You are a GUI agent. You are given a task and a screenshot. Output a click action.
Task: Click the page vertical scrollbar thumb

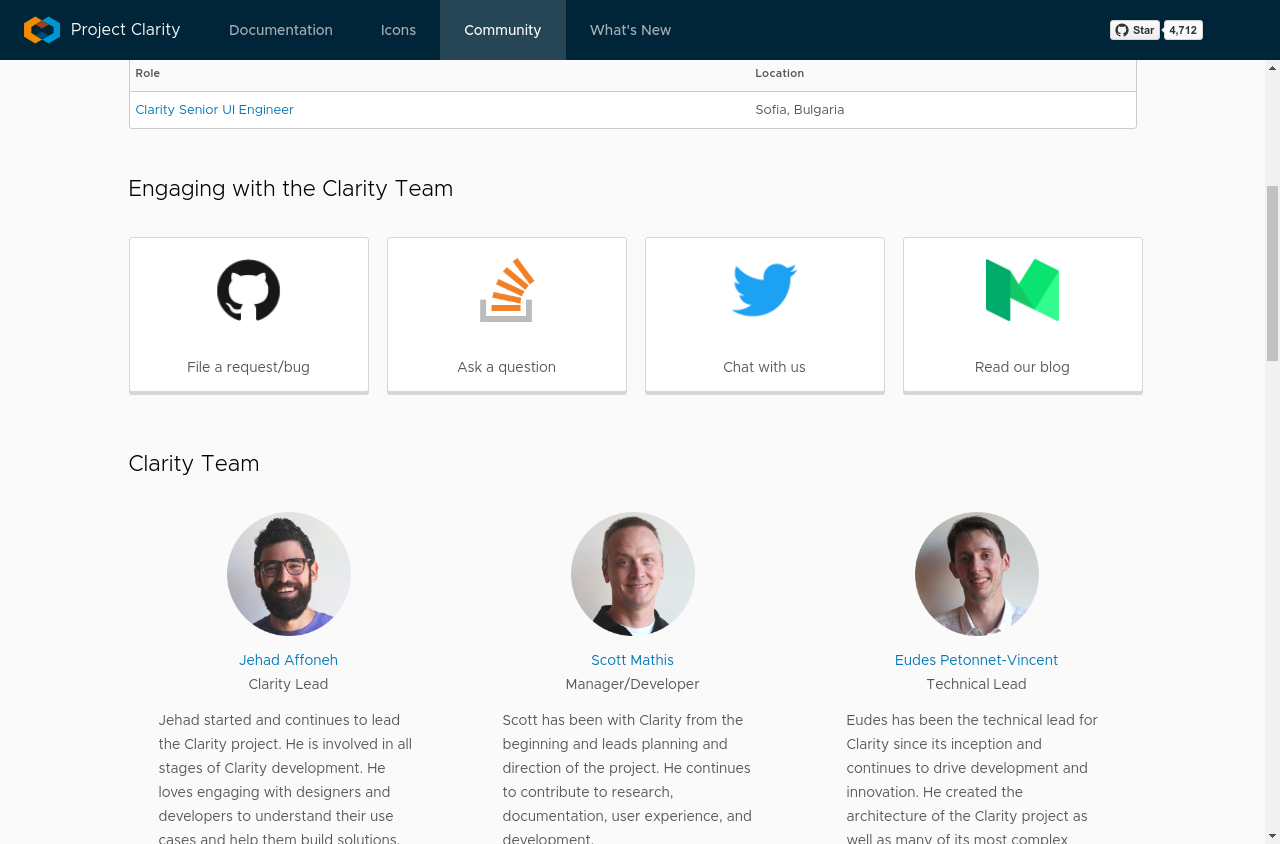pos(1272,273)
